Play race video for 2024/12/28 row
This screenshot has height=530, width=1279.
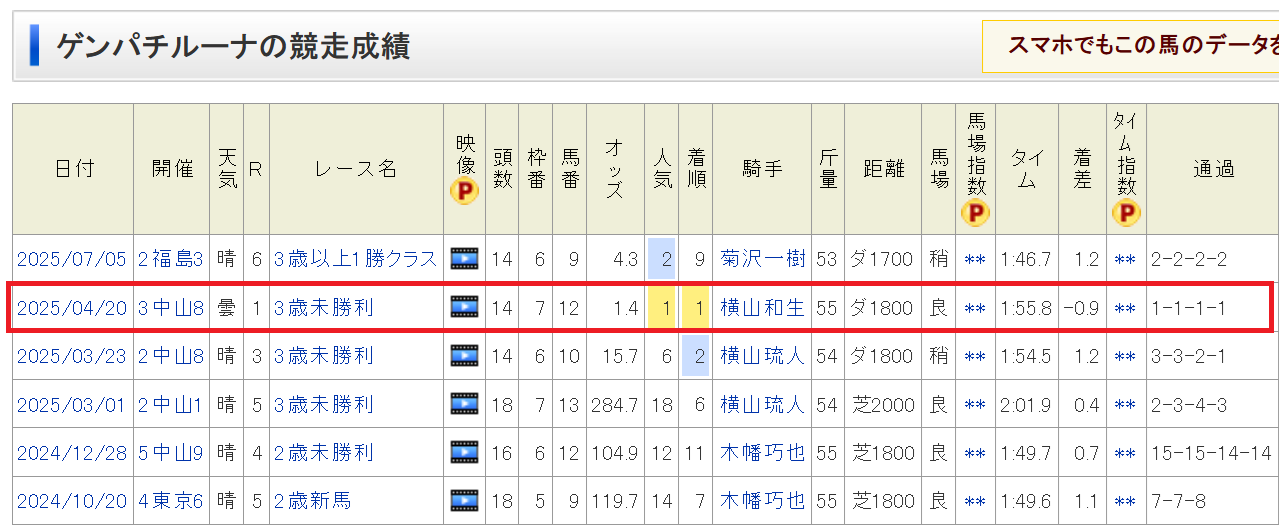(x=465, y=453)
